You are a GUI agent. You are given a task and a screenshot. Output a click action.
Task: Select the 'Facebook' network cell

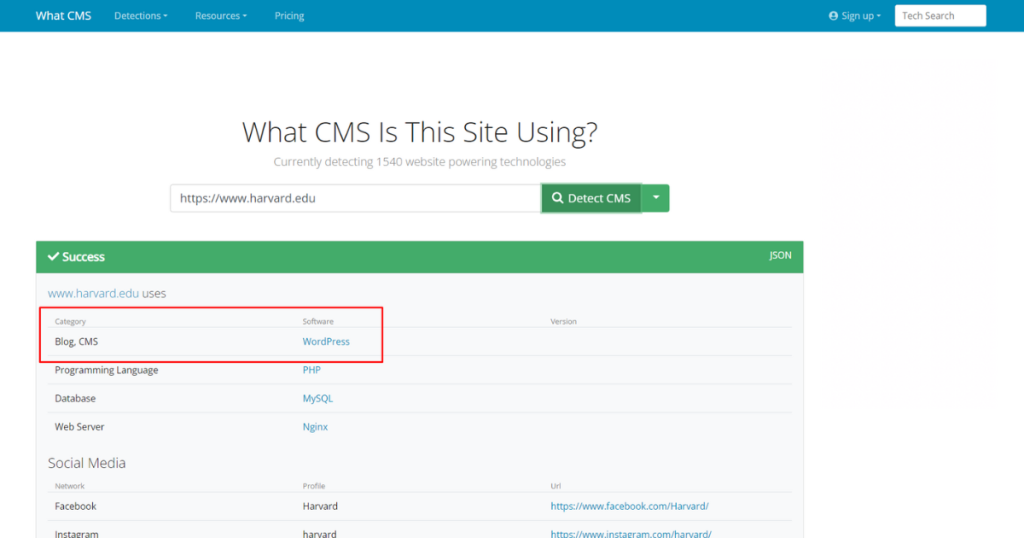click(x=76, y=506)
